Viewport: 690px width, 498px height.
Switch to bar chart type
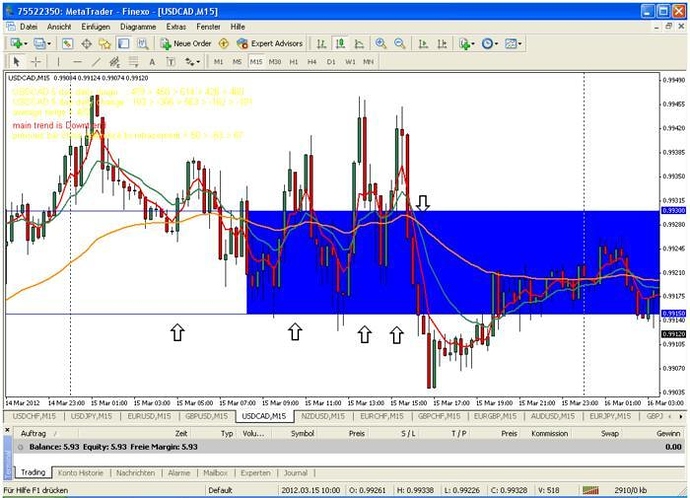pyautogui.click(x=322, y=44)
